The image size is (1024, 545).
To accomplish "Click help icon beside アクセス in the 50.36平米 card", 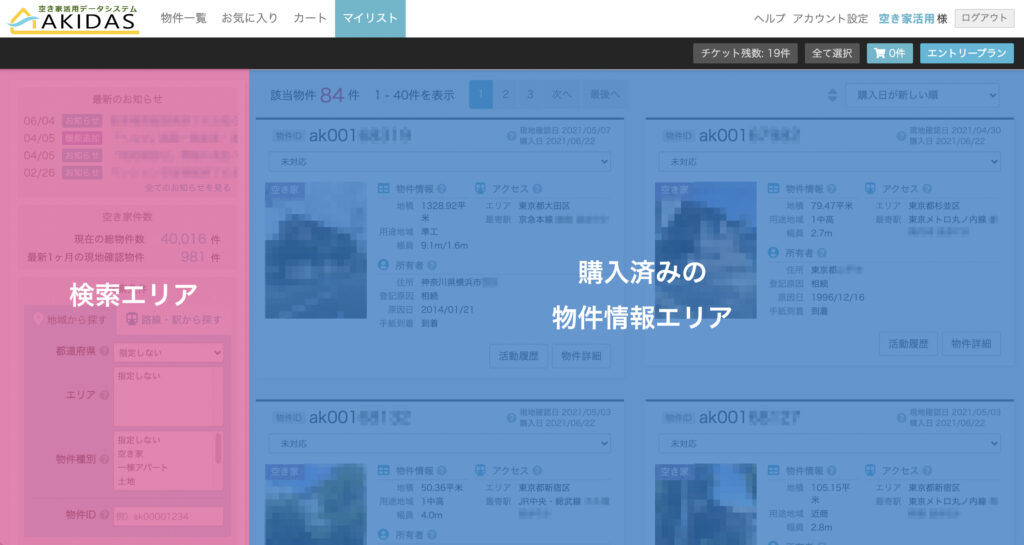I will click(537, 471).
